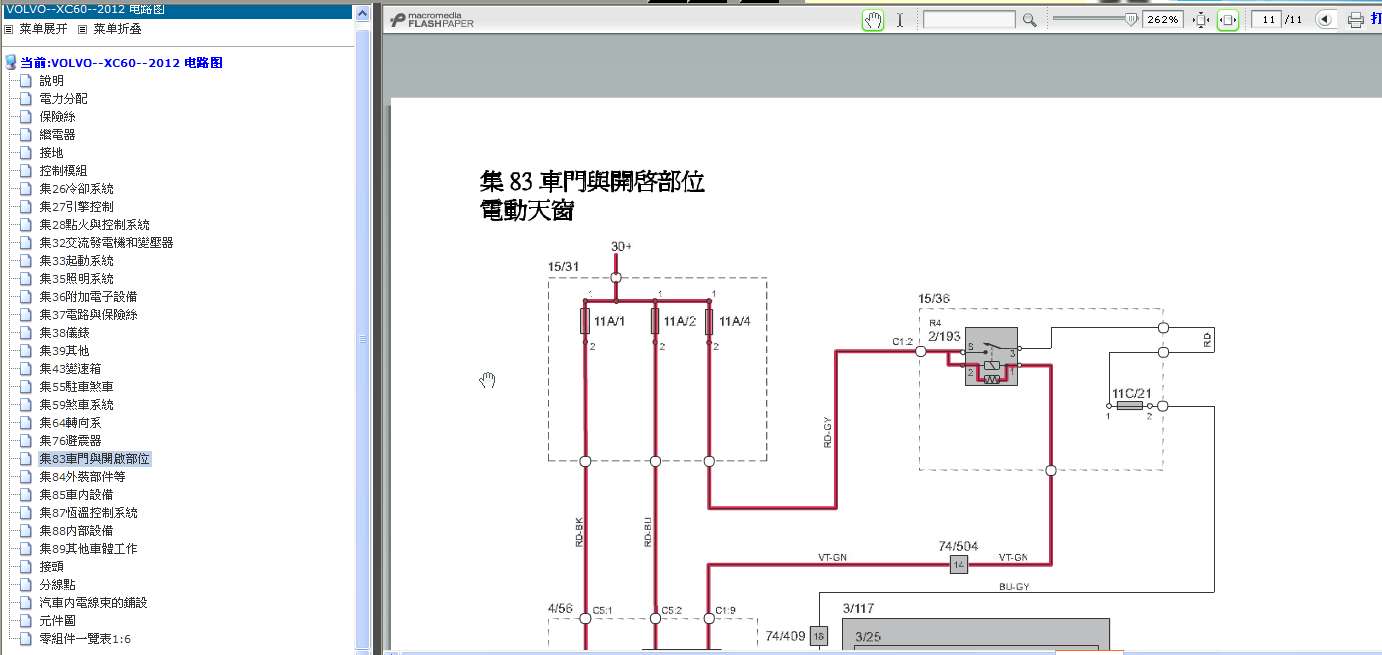Select the text selection cursor tool
This screenshot has width=1382, height=655.
coord(900,20)
